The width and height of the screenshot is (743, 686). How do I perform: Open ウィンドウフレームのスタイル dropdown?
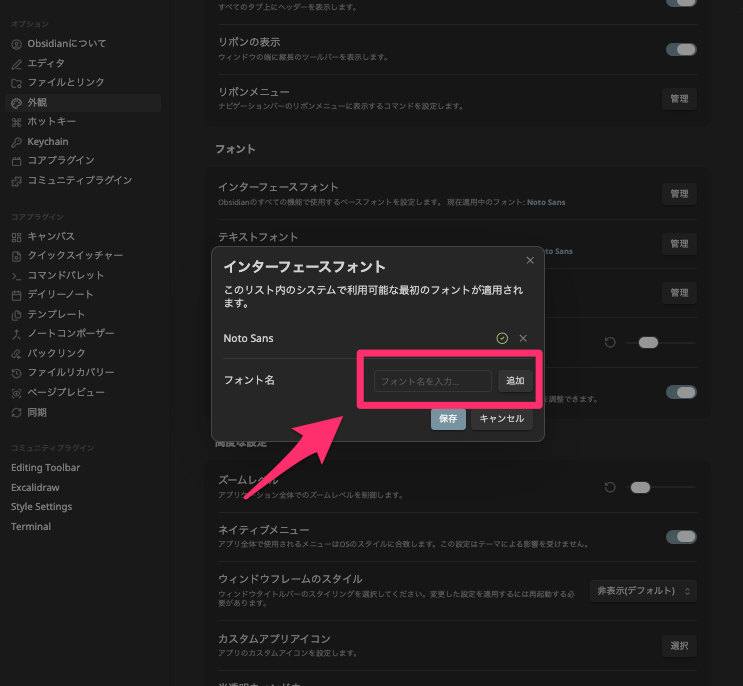click(643, 591)
